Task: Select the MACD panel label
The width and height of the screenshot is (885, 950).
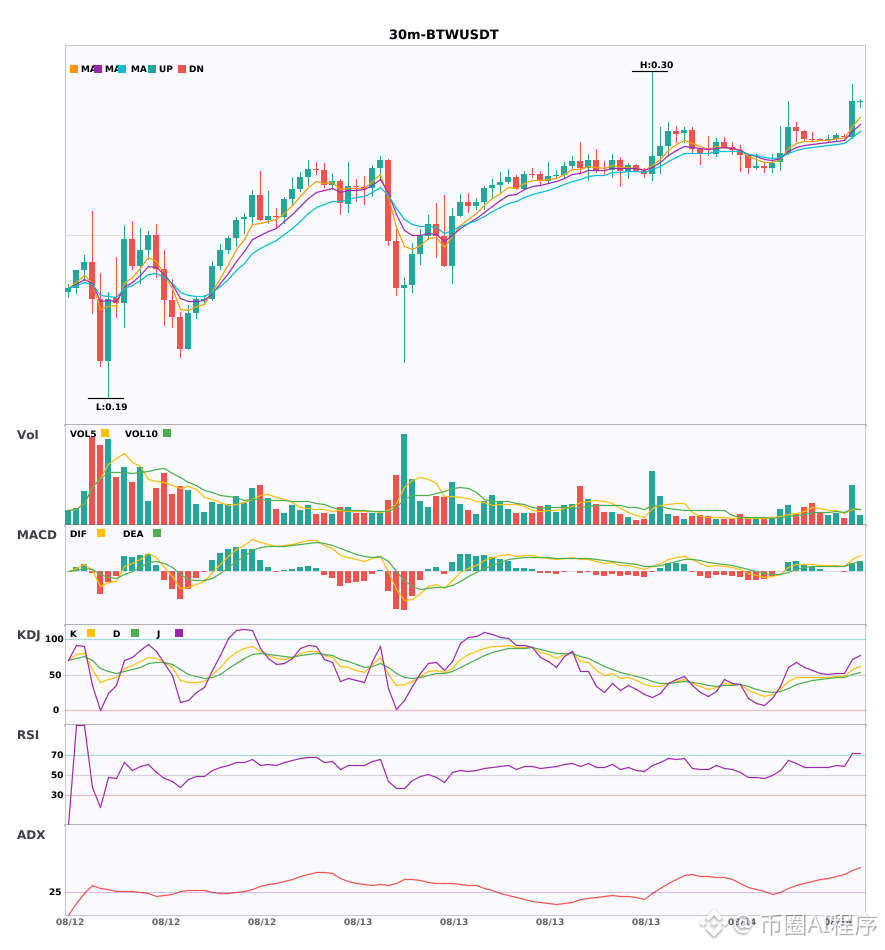Action: point(36,535)
